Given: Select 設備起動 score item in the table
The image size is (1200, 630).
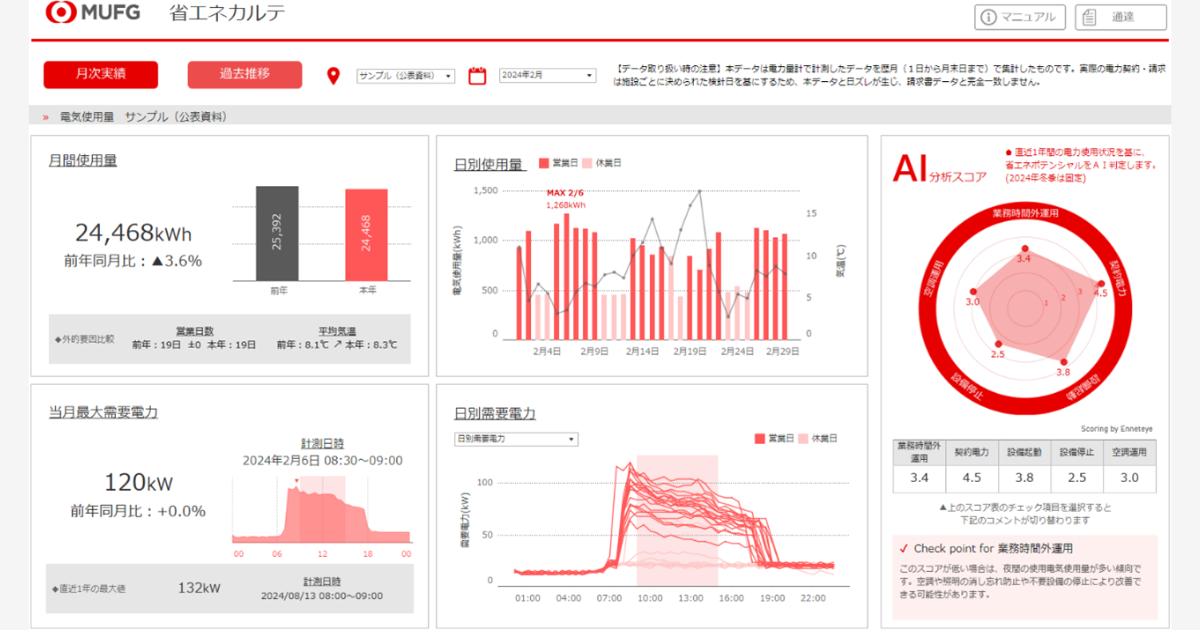Looking at the screenshot, I should pos(1023,478).
